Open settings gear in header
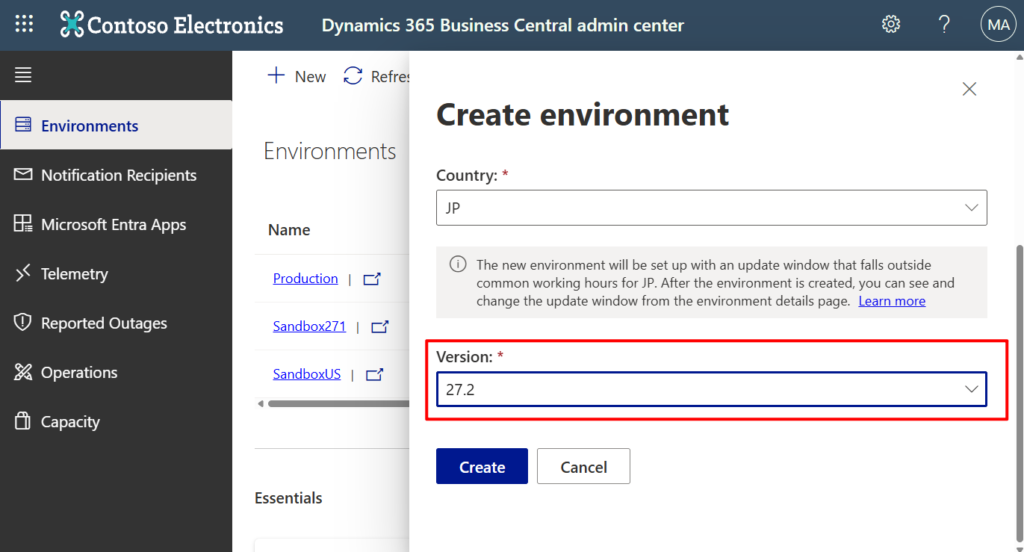1024x552 pixels. tap(890, 25)
